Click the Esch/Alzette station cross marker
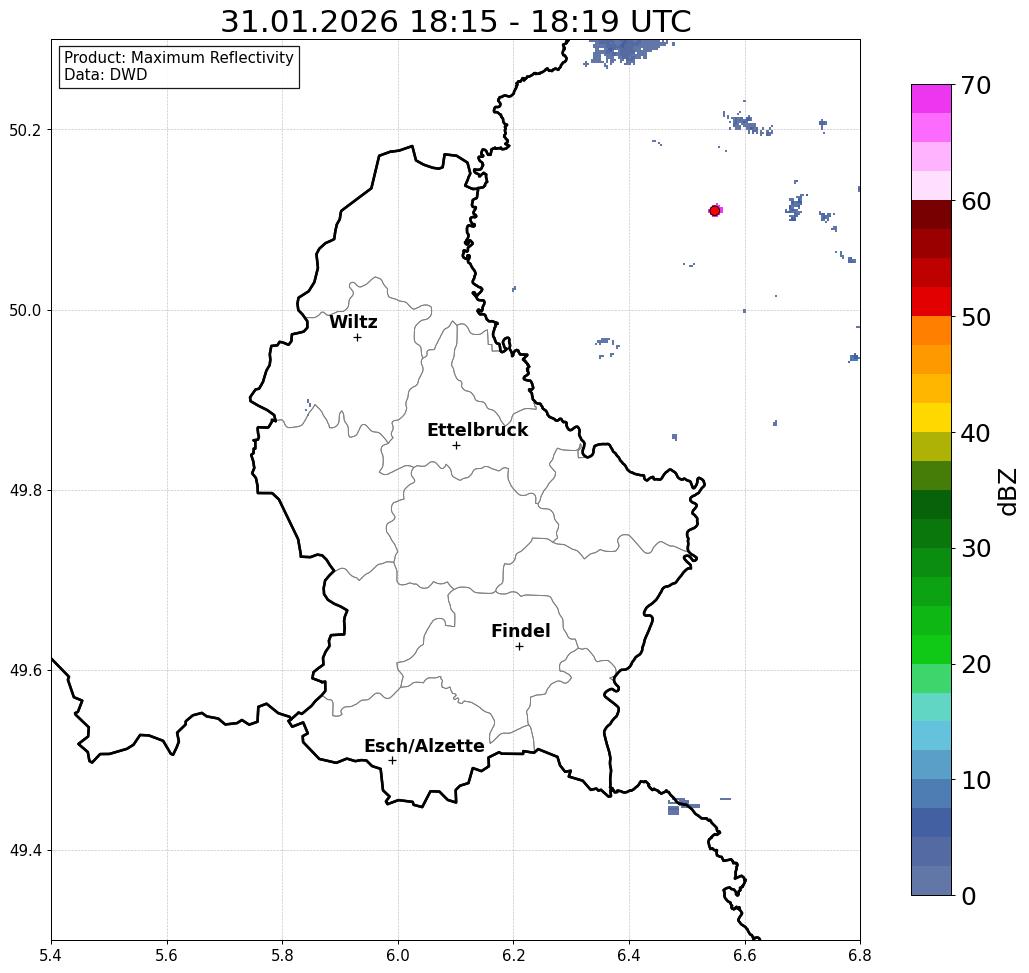The image size is (1029, 973). (392, 761)
